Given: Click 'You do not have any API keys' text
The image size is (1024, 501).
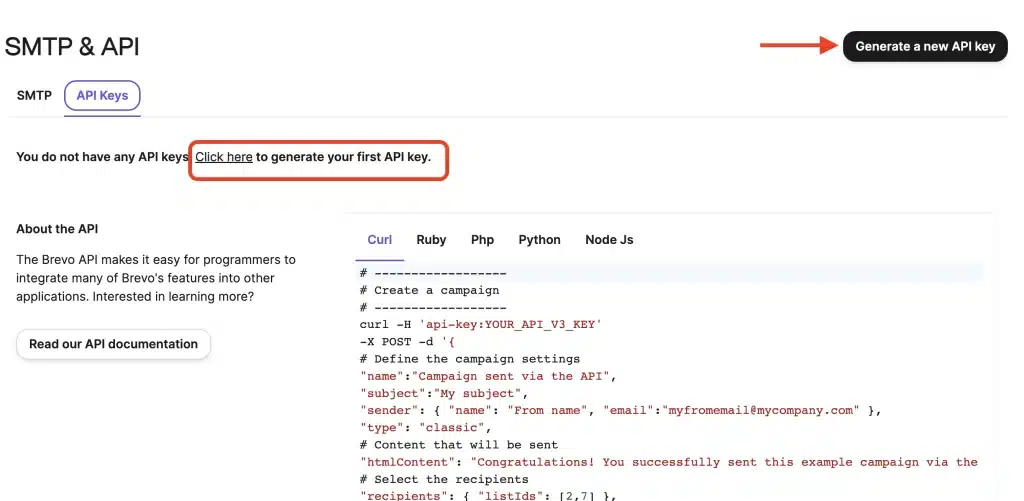Looking at the screenshot, I should click(x=103, y=157).
